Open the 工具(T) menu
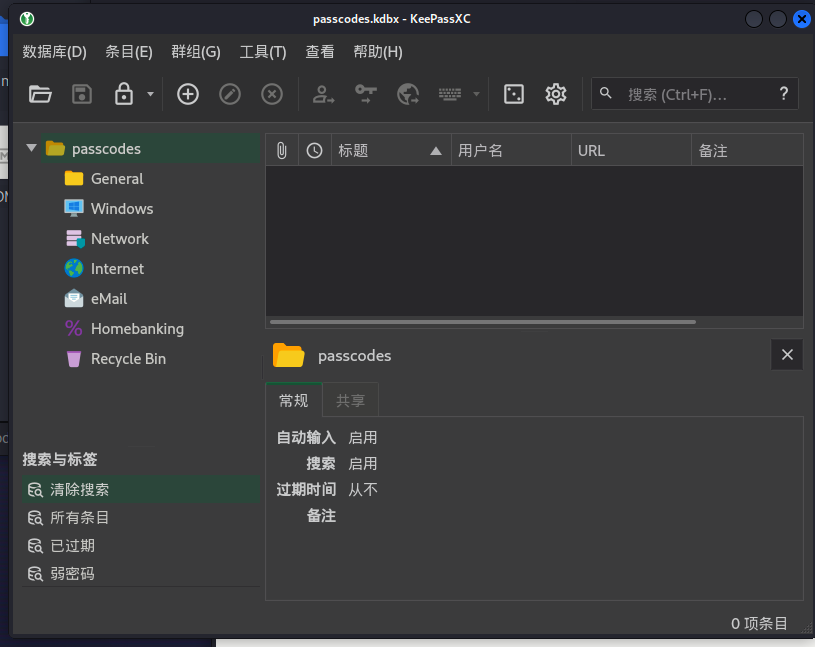815x647 pixels. [263, 52]
